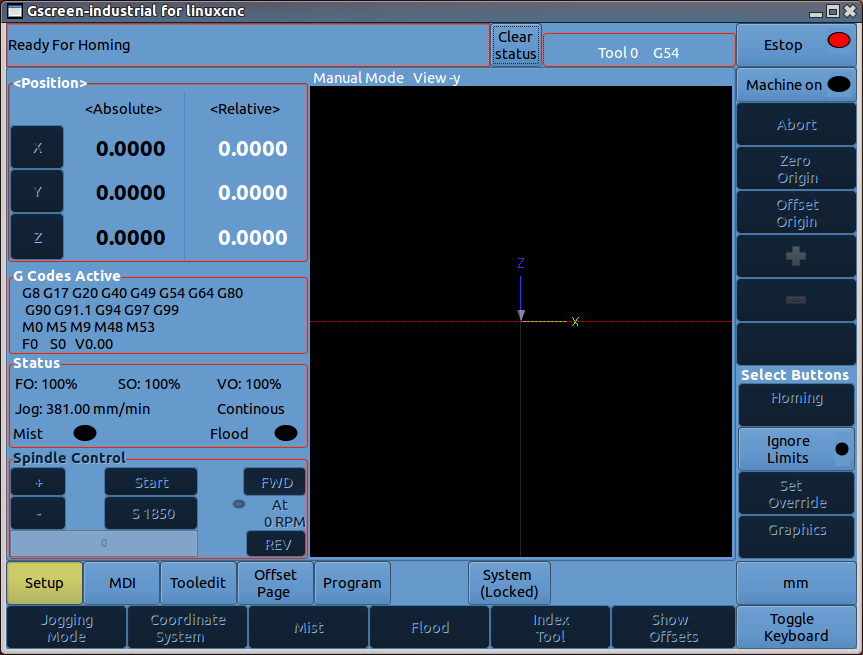Click the Jogging Mode button
The width and height of the screenshot is (863, 655).
[x=67, y=627]
